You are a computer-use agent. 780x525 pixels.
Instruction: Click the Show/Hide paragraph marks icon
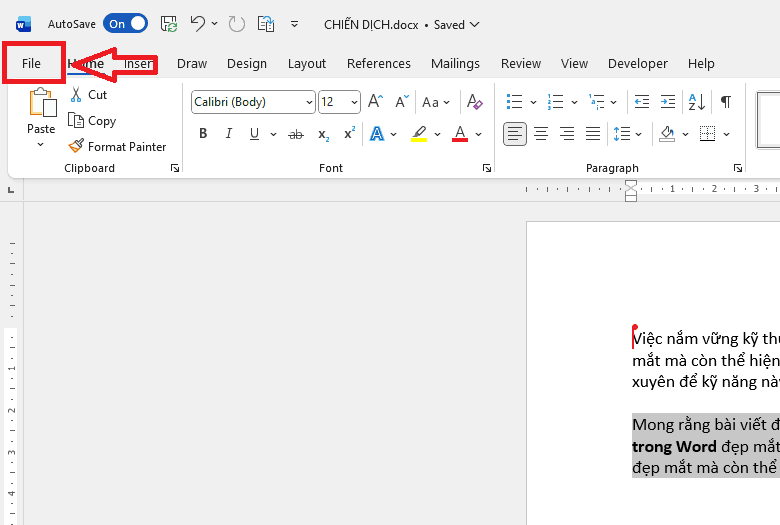pyautogui.click(x=726, y=102)
